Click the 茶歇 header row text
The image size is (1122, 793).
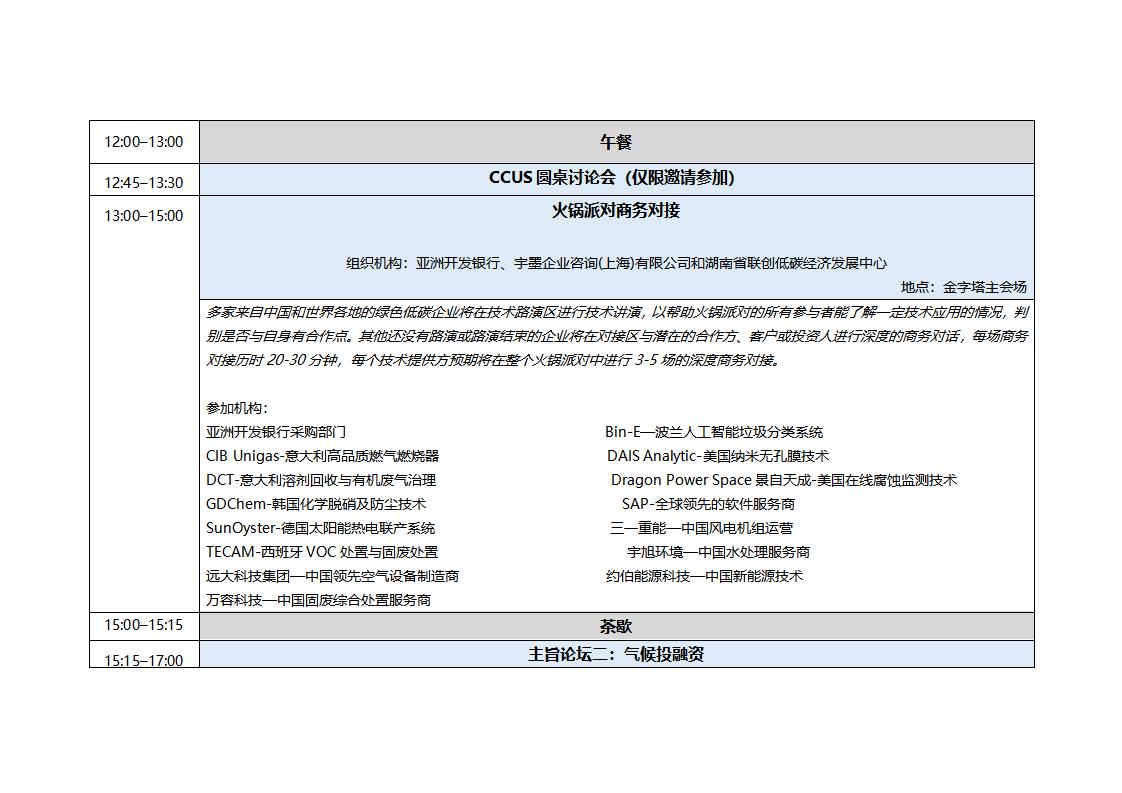click(616, 626)
